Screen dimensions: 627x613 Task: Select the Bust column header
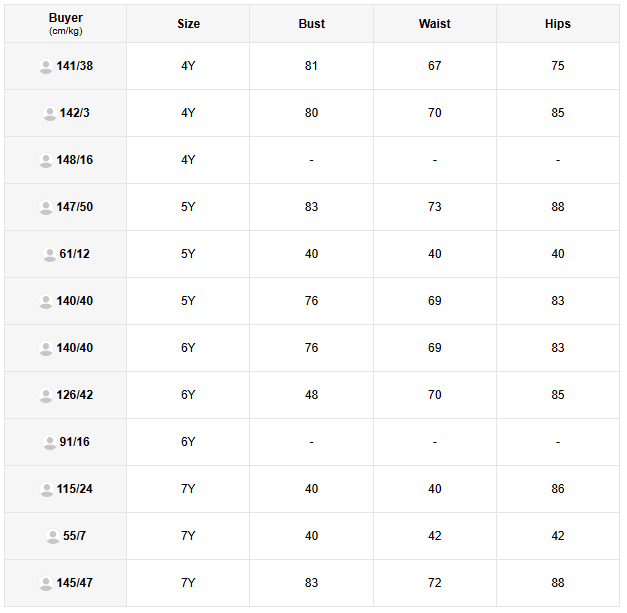click(311, 24)
